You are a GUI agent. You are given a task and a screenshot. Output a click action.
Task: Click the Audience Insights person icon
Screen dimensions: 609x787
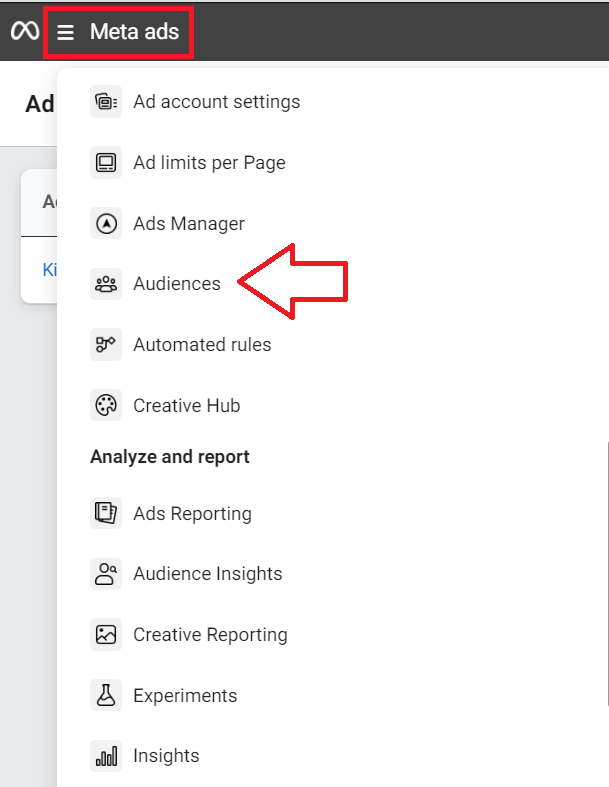106,574
